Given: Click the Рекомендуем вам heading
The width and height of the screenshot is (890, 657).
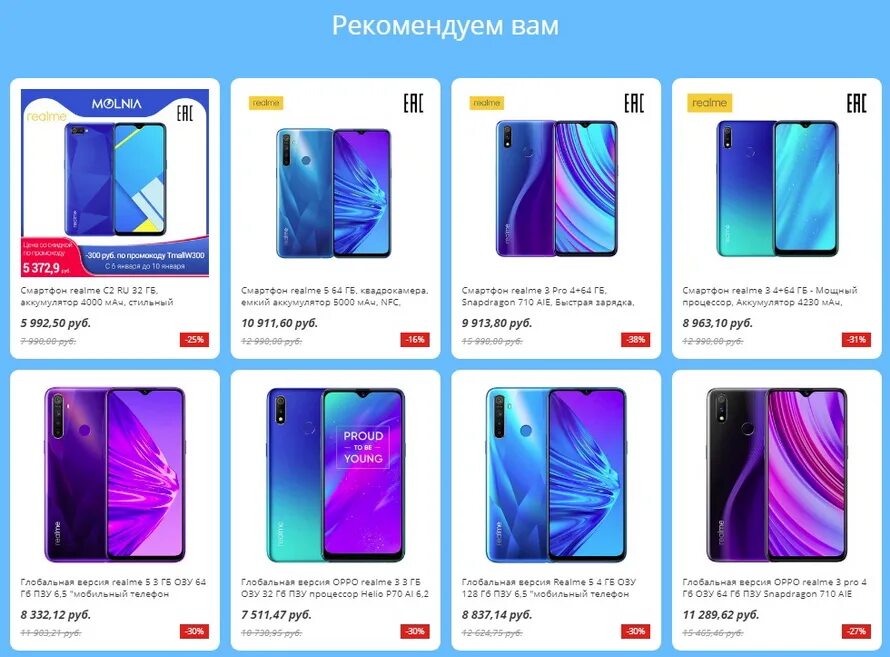Looking at the screenshot, I should (445, 26).
